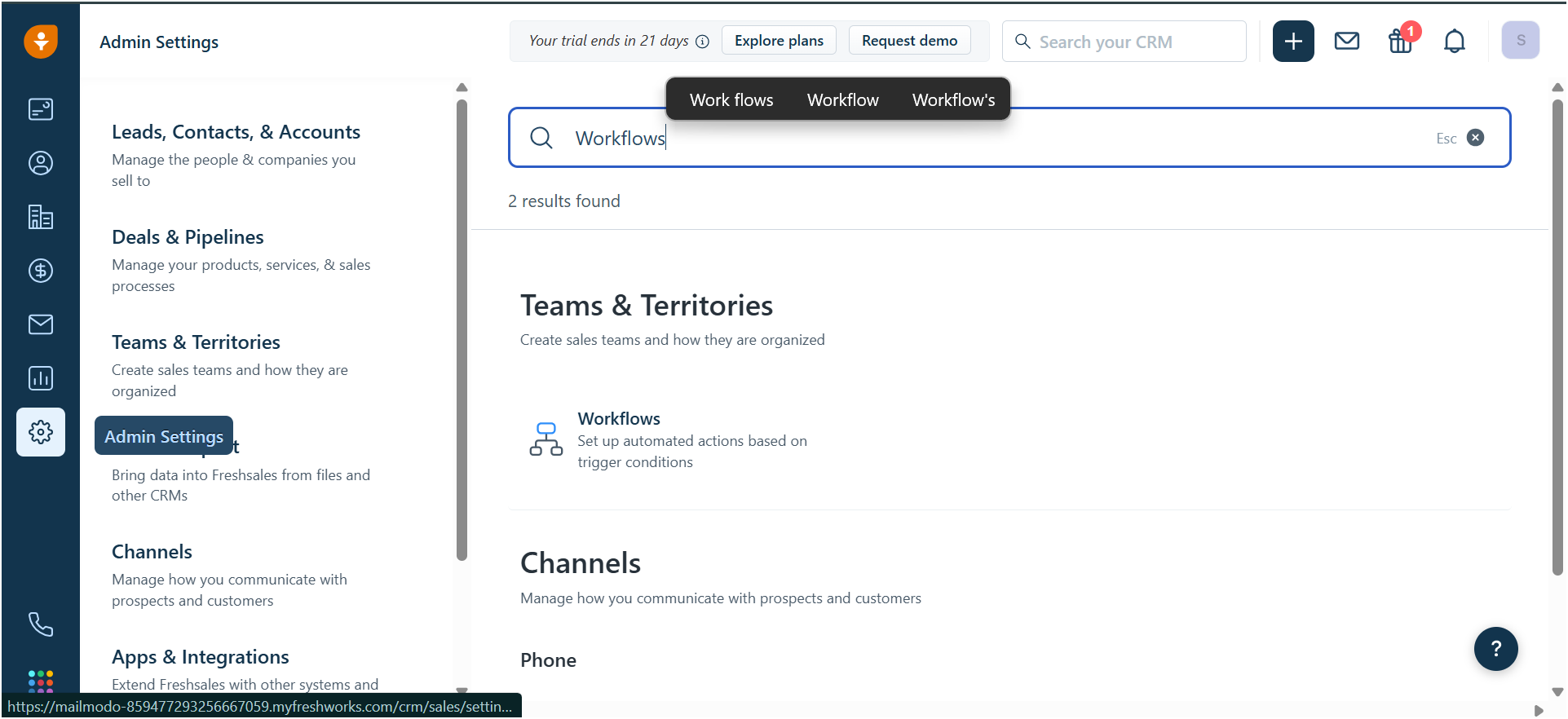Select Leads, Contacts, & Accounts section
This screenshot has width=1568, height=719.
236,132
